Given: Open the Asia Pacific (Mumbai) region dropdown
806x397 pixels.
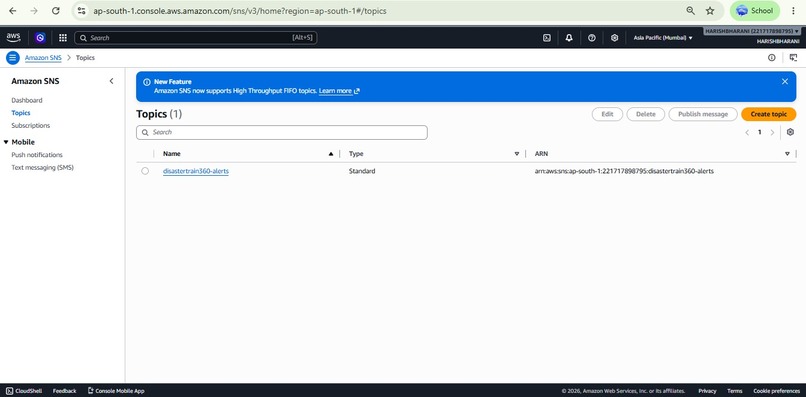Looking at the screenshot, I should (x=663, y=38).
